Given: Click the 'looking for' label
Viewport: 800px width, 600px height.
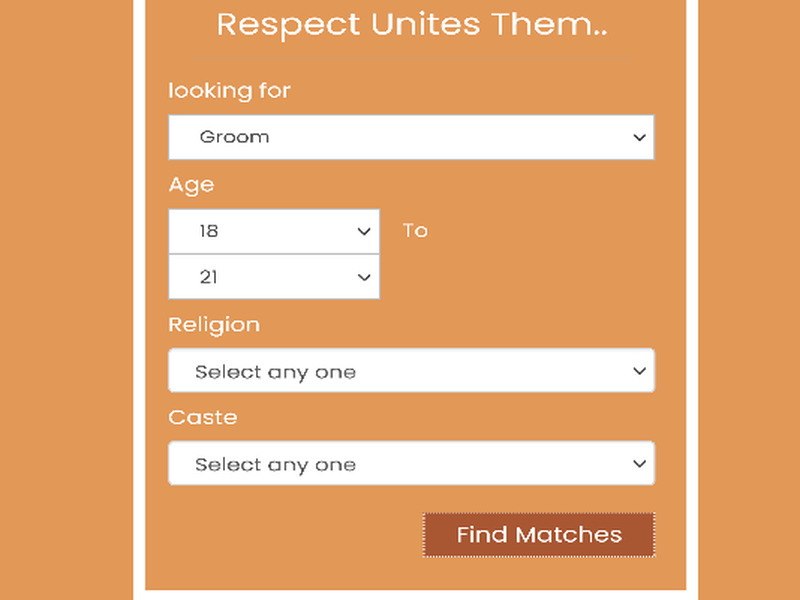Looking at the screenshot, I should click(229, 90).
